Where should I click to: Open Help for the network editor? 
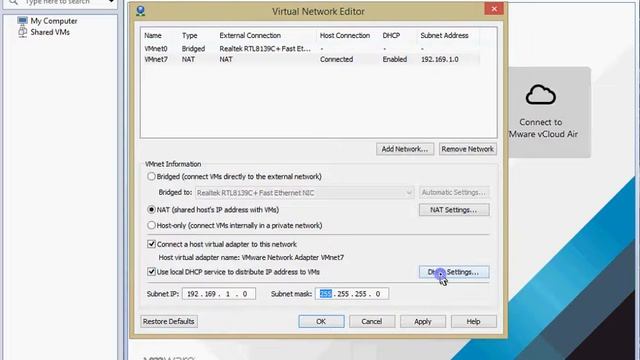473,321
